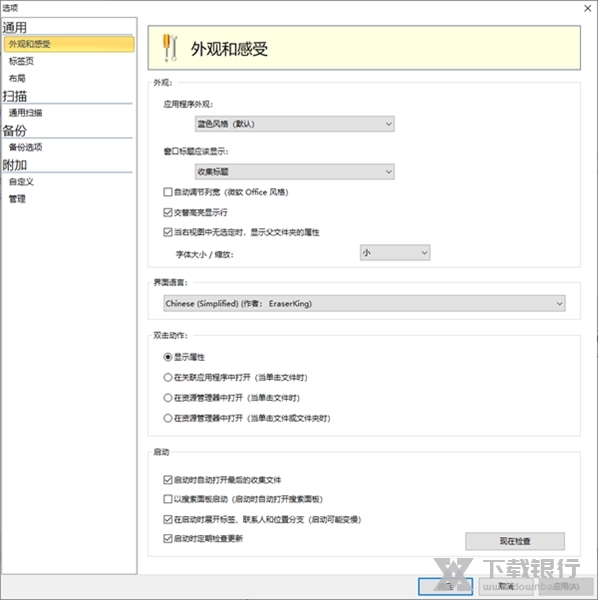598x600 pixels.
Task: Select 在关联应用程序中打开 radio option
Action: coord(168,378)
